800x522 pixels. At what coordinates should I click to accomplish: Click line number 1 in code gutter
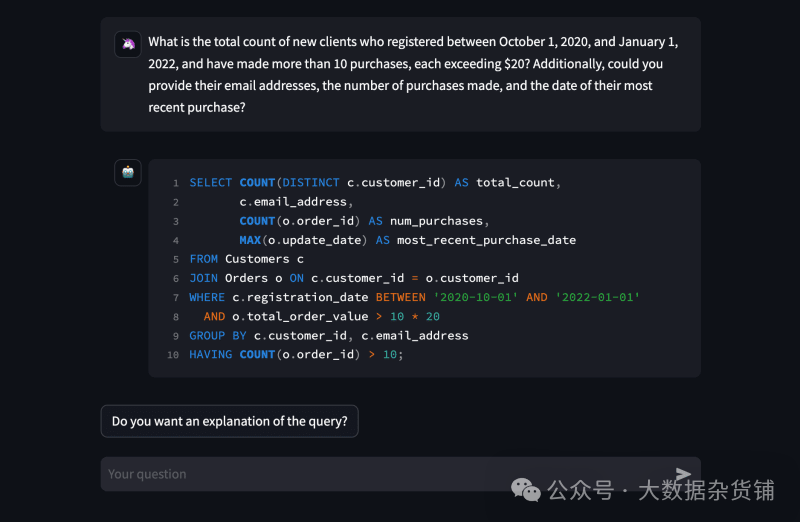(x=175, y=183)
